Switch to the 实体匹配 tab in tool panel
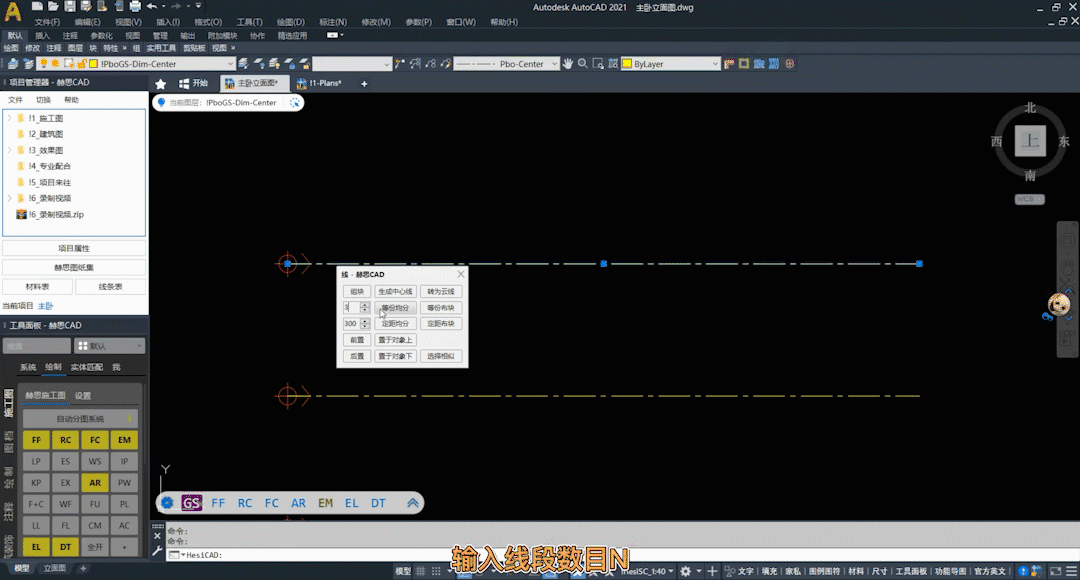The width and height of the screenshot is (1080, 580). 87,367
